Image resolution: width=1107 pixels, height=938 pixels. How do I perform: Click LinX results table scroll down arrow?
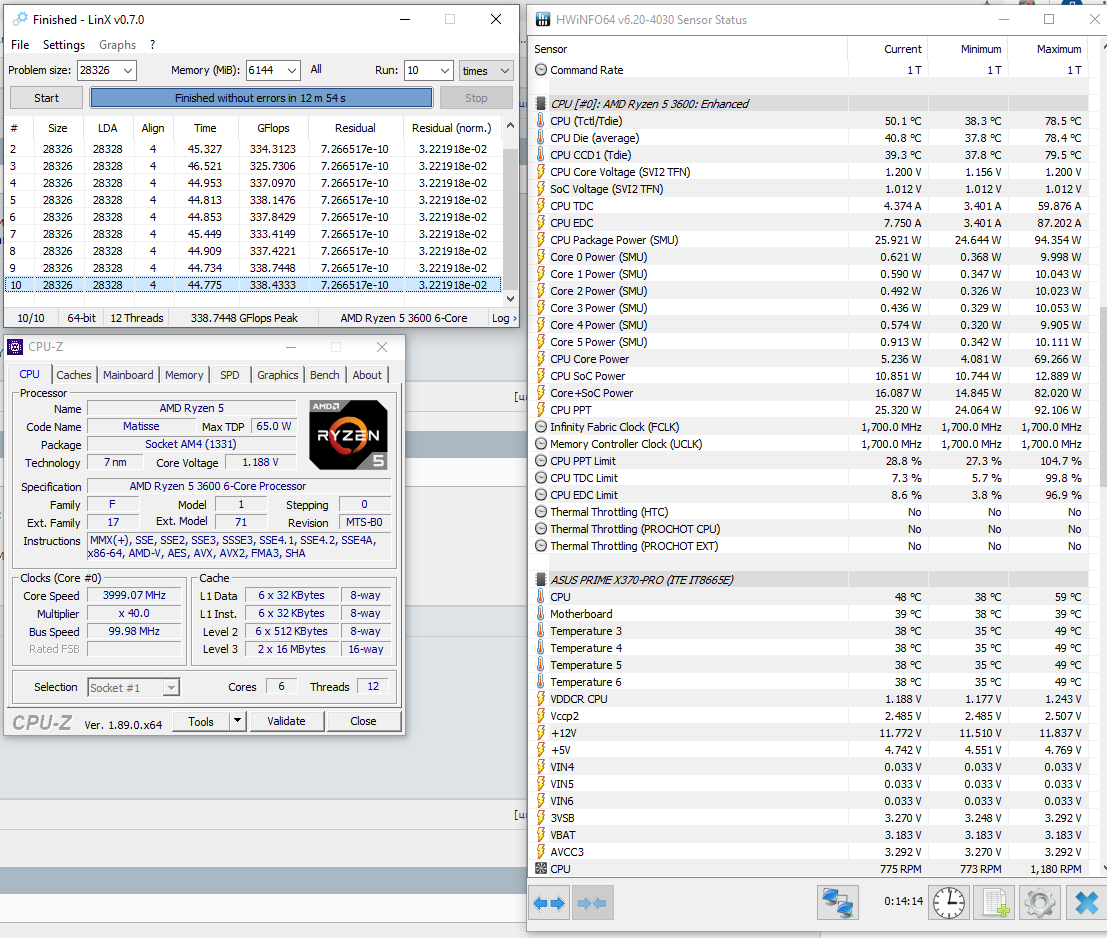510,299
